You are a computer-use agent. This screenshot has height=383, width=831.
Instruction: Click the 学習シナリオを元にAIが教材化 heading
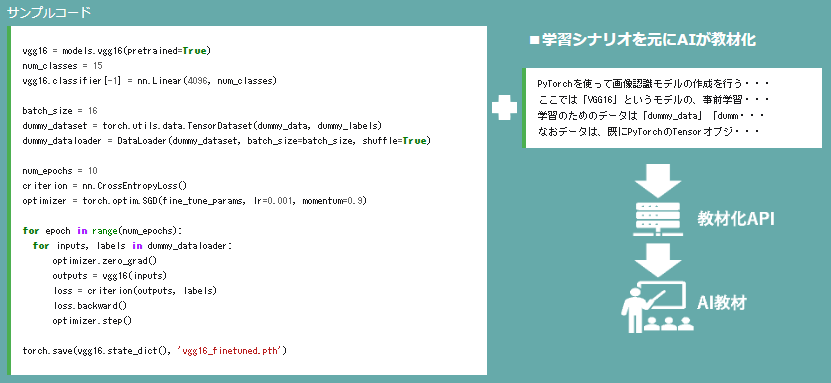coord(643,40)
